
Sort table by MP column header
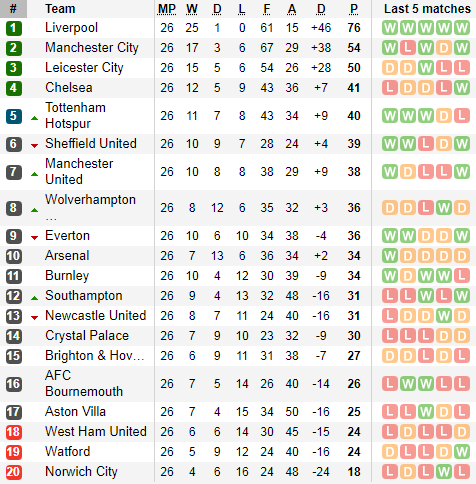(167, 9)
